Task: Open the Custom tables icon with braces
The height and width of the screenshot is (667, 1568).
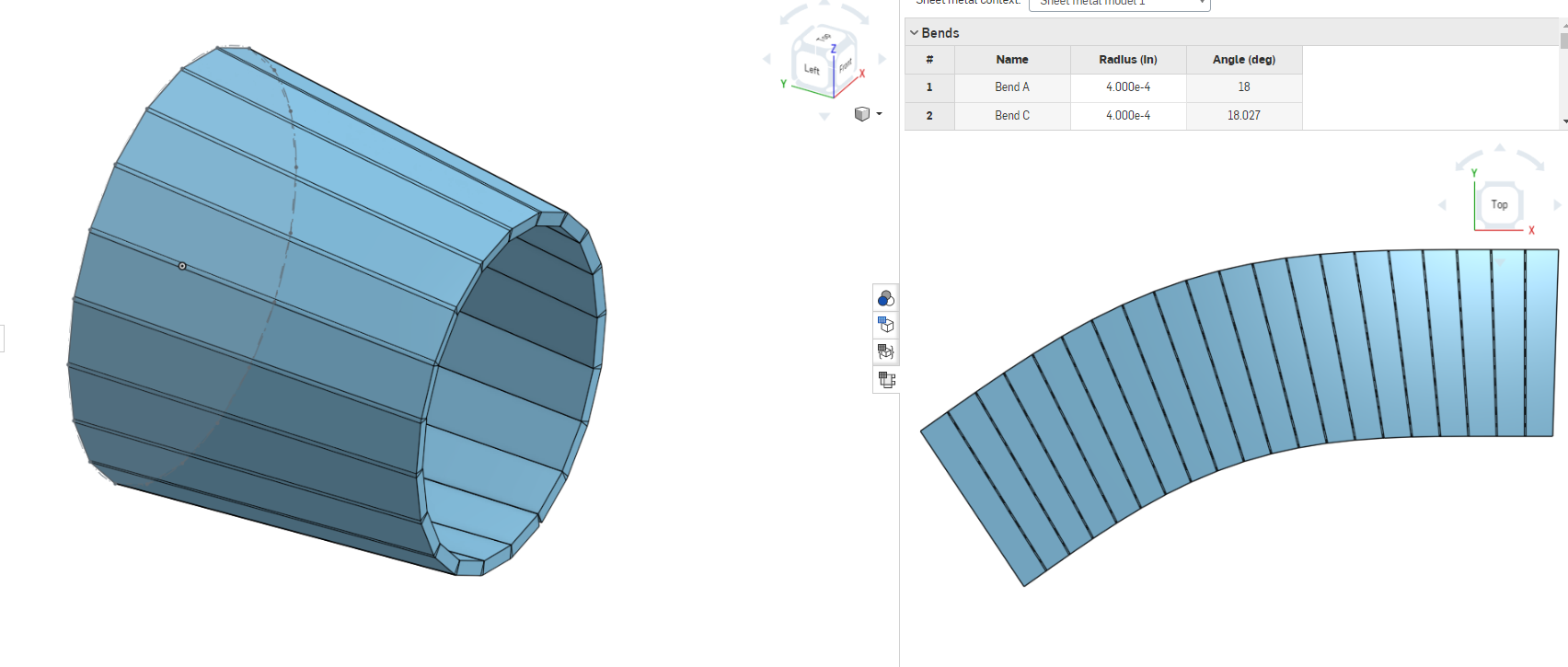Action: tap(885, 351)
